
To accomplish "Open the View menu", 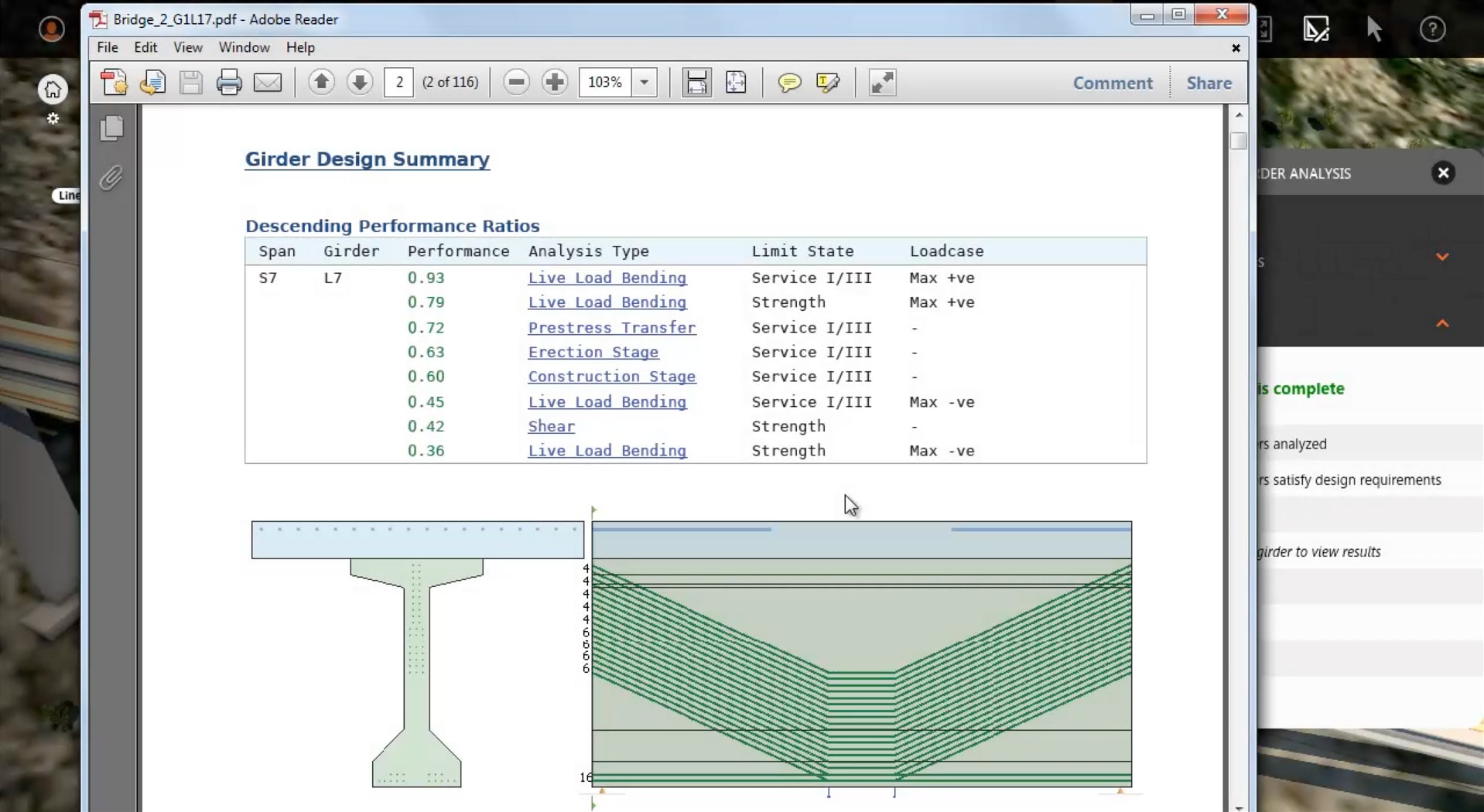I will coord(187,47).
